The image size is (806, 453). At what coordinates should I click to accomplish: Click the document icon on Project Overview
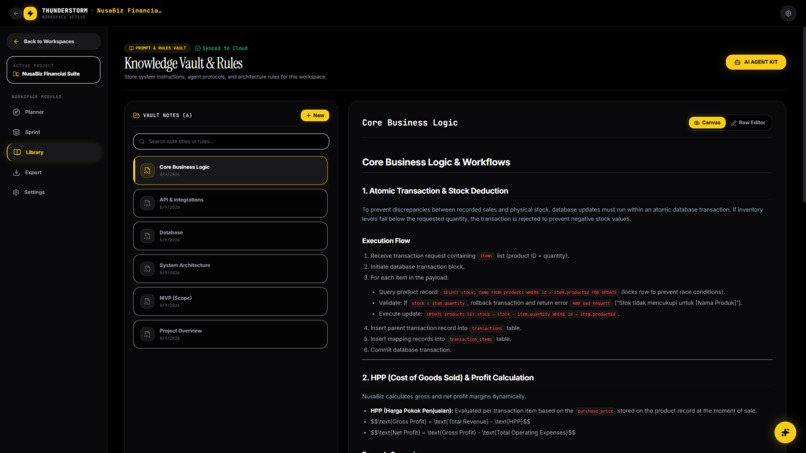pos(148,334)
